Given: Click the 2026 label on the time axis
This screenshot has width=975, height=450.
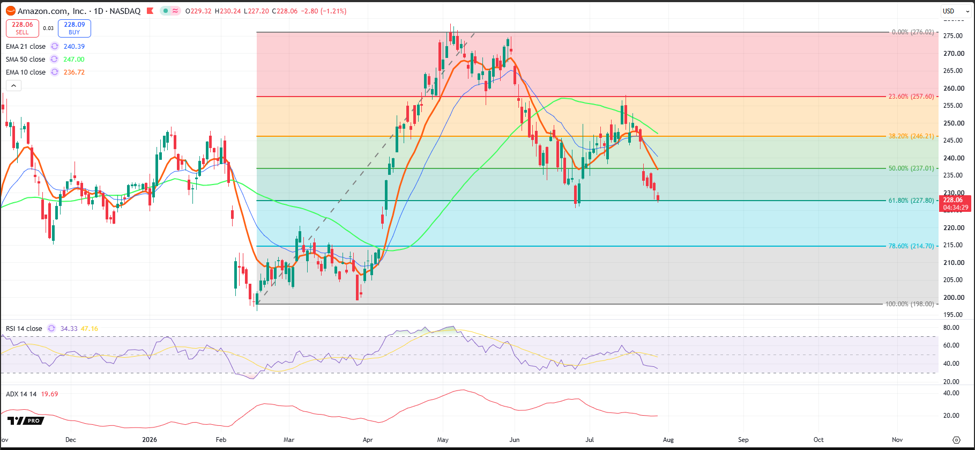Looking at the screenshot, I should point(149,439).
